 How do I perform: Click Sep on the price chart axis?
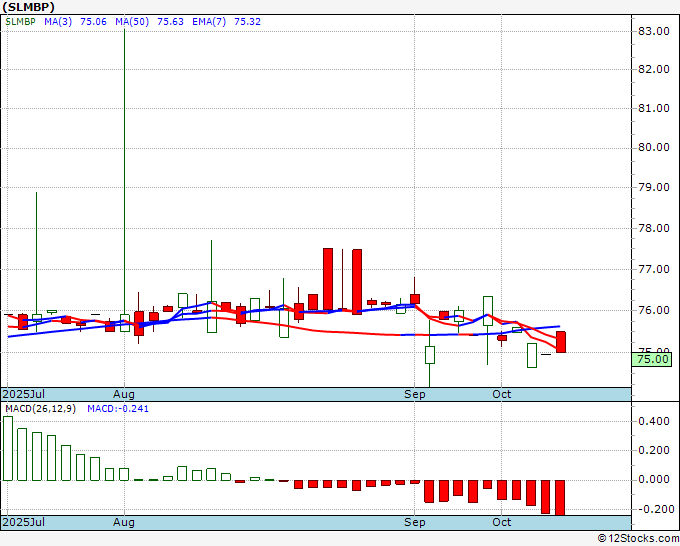[x=415, y=394]
